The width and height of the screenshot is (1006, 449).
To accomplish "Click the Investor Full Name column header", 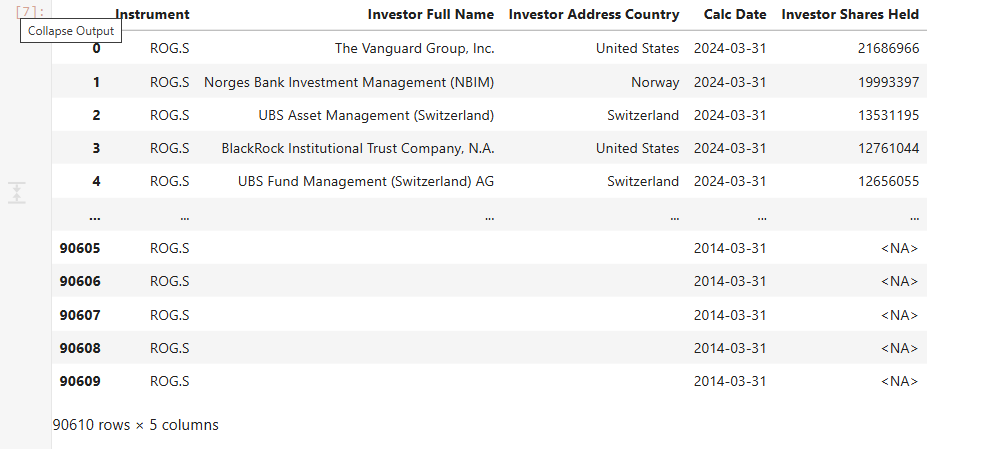I will pyautogui.click(x=430, y=15).
